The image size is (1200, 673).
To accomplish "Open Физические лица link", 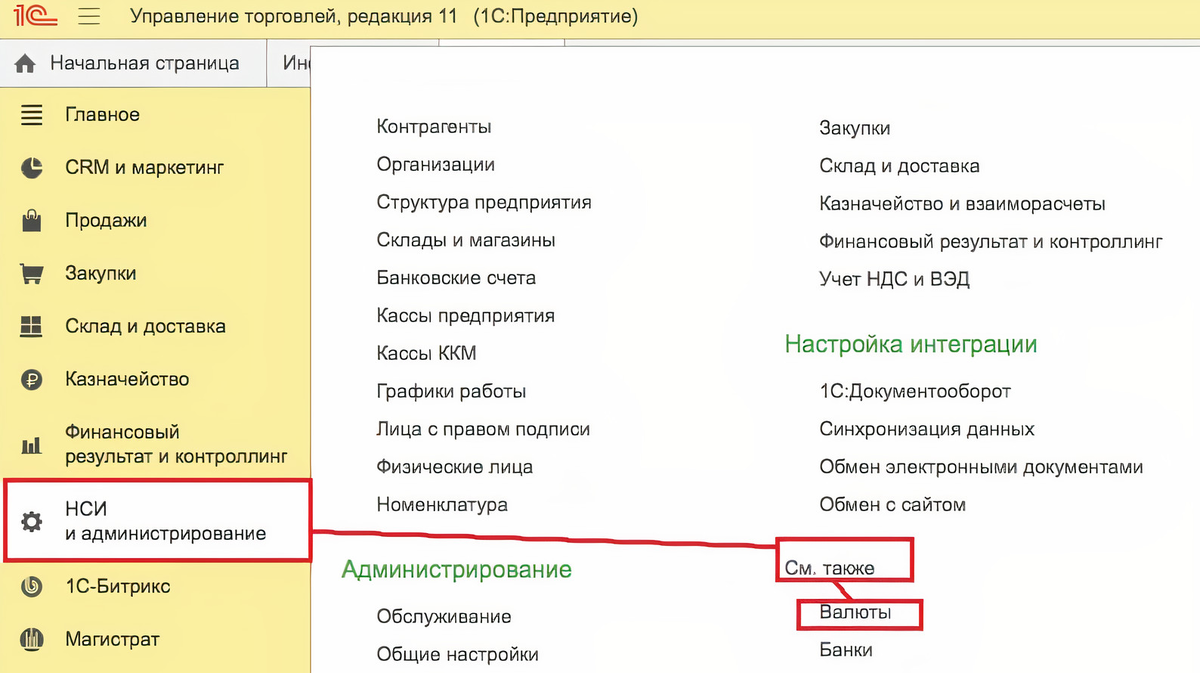I will [455, 467].
